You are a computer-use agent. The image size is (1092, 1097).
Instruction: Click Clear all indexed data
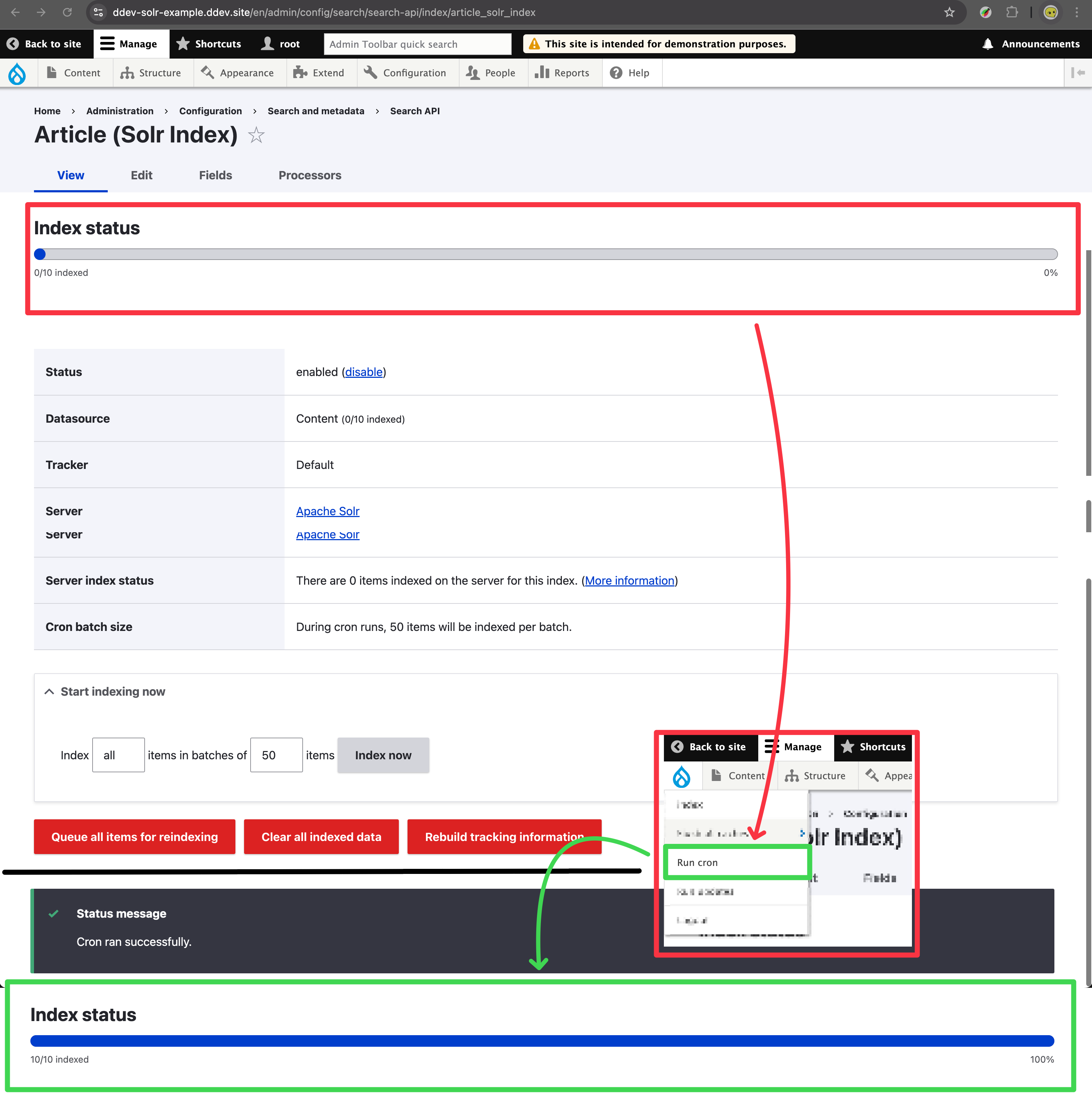tap(321, 837)
